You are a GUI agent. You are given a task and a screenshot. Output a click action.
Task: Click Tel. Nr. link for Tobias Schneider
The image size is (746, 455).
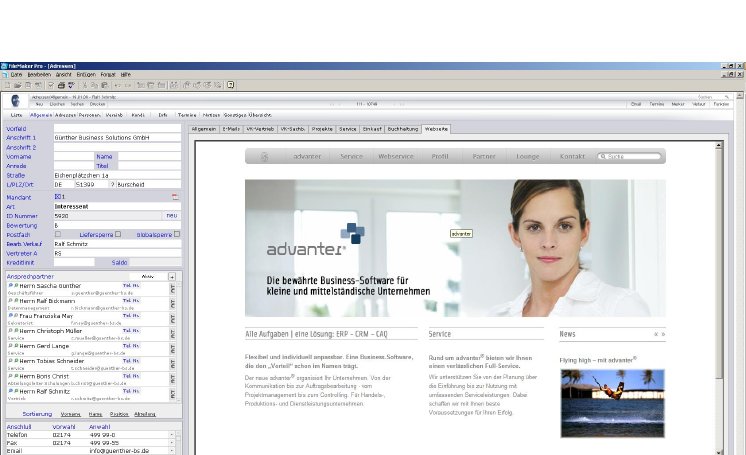131,361
